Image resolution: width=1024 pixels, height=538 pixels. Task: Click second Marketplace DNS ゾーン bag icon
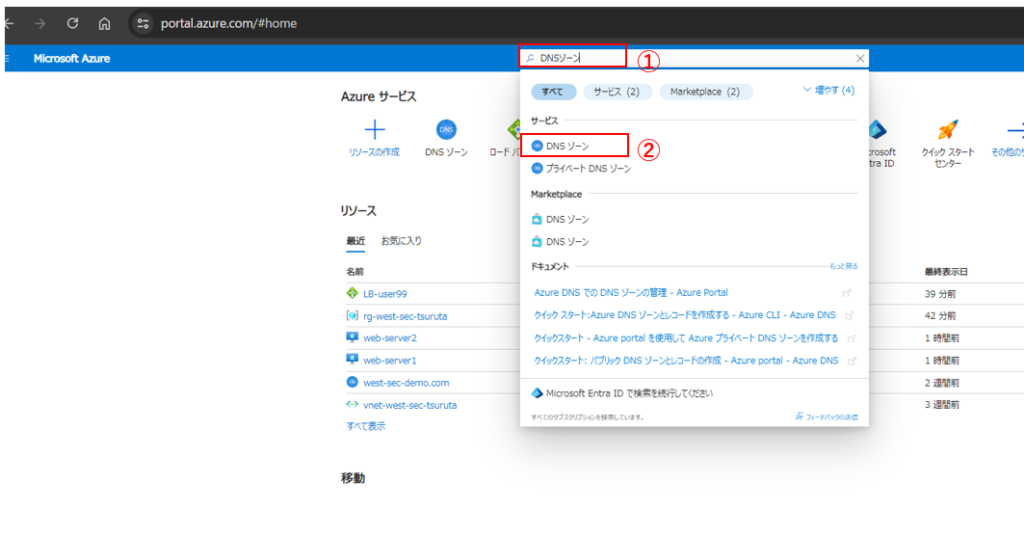click(x=537, y=242)
